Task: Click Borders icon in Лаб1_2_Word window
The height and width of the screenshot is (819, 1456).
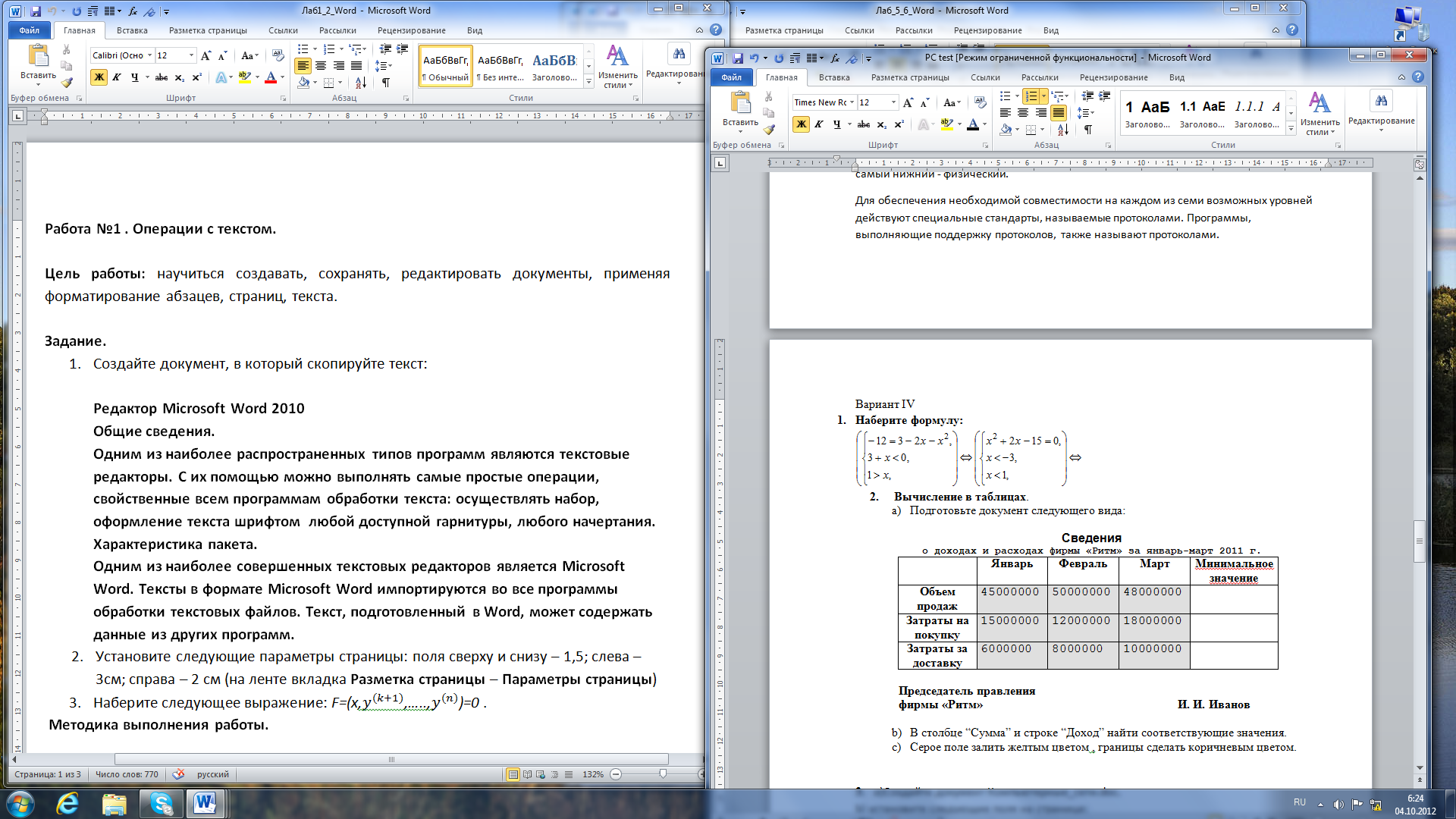Action: pyautogui.click(x=329, y=83)
